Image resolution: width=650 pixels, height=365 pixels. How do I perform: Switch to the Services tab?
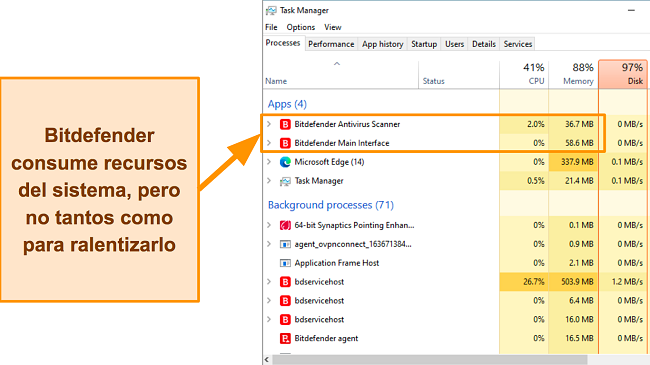(518, 44)
